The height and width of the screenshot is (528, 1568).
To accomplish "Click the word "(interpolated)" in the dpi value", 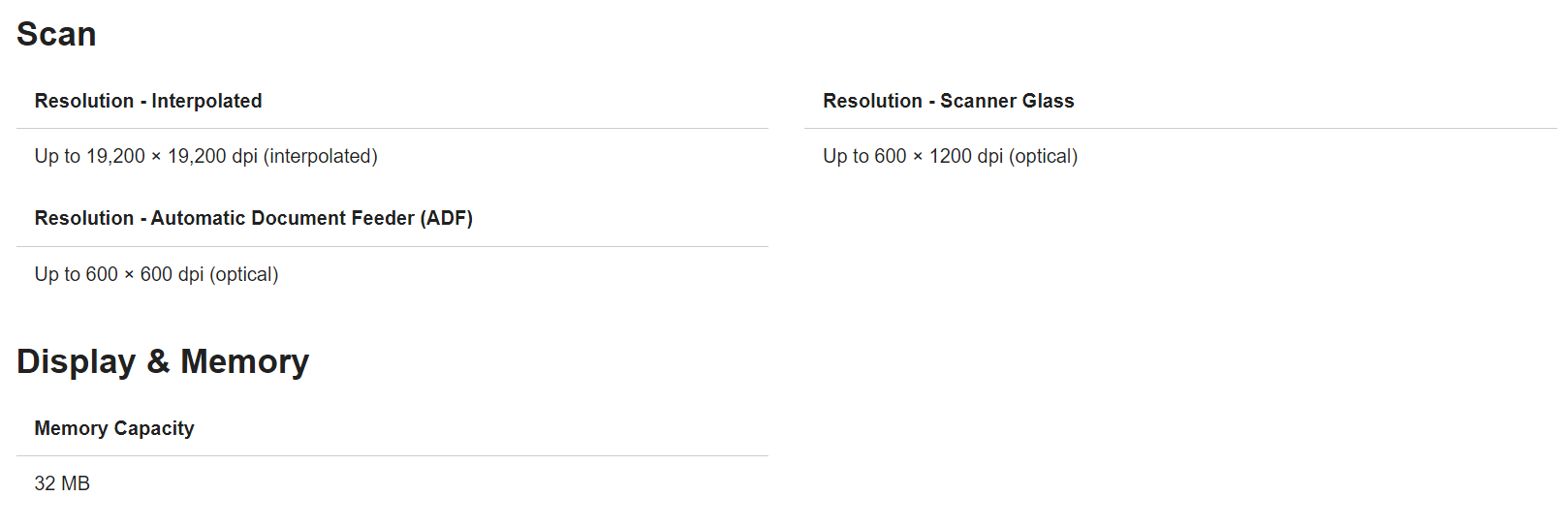I will point(320,156).
